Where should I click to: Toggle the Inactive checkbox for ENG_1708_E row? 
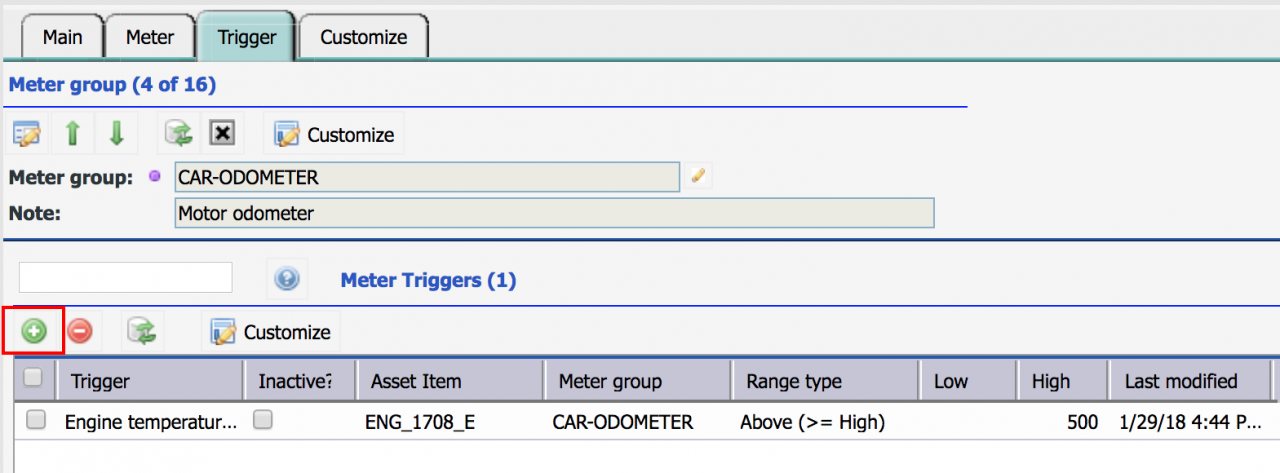[x=263, y=421]
